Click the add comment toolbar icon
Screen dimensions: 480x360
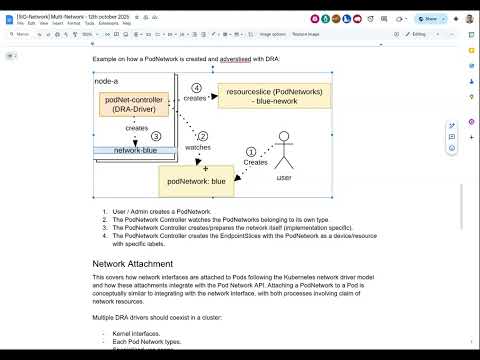point(116,34)
